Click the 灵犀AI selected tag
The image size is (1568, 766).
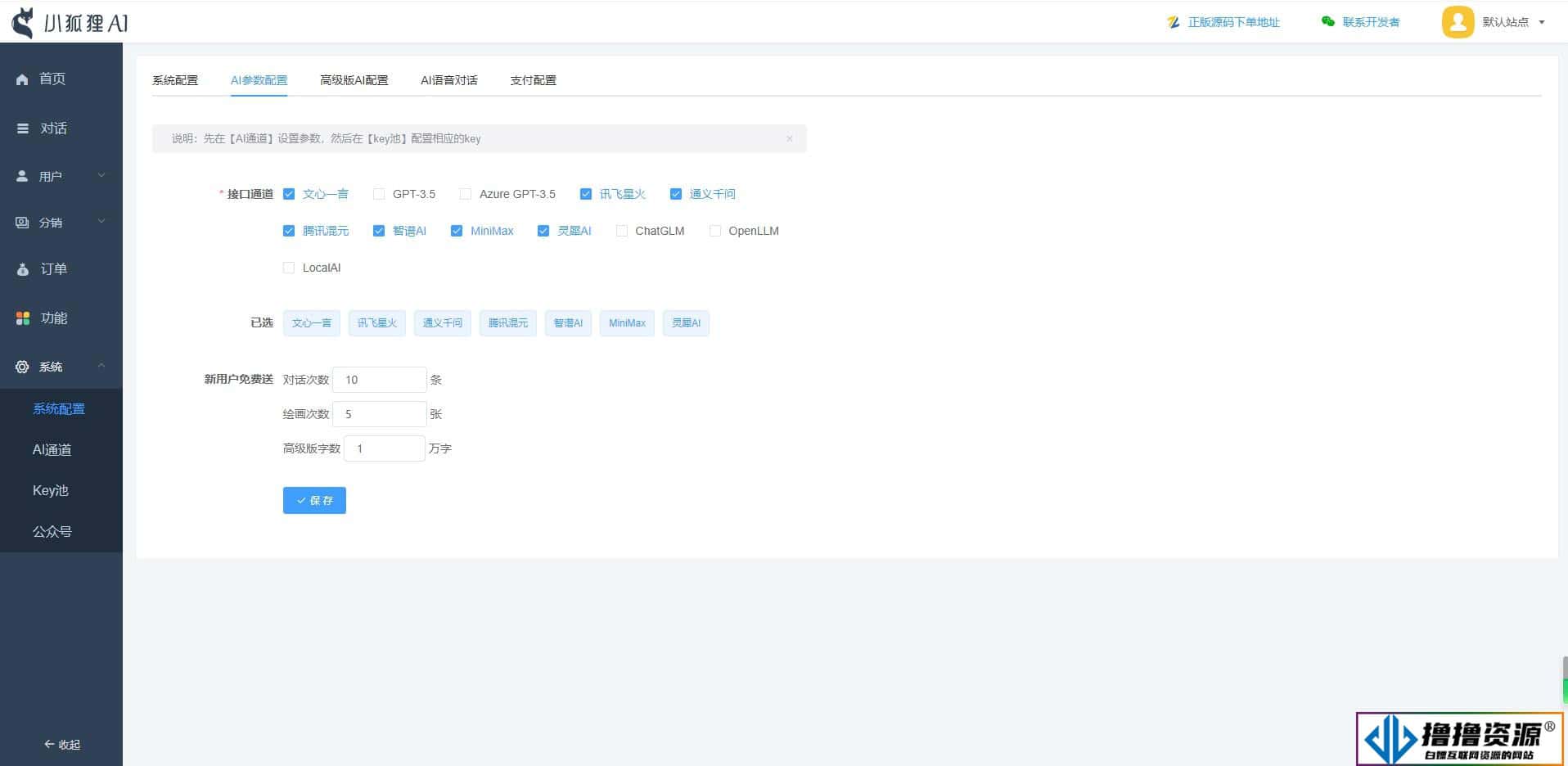686,323
